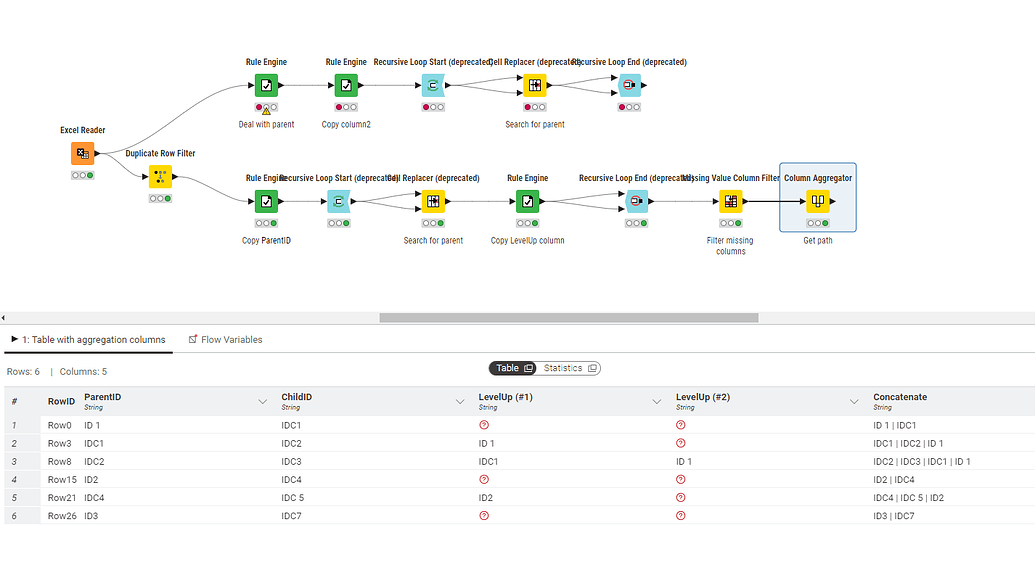The image size is (1035, 583).
Task: Collapse the table section disclosure triangle
Action: 12,339
